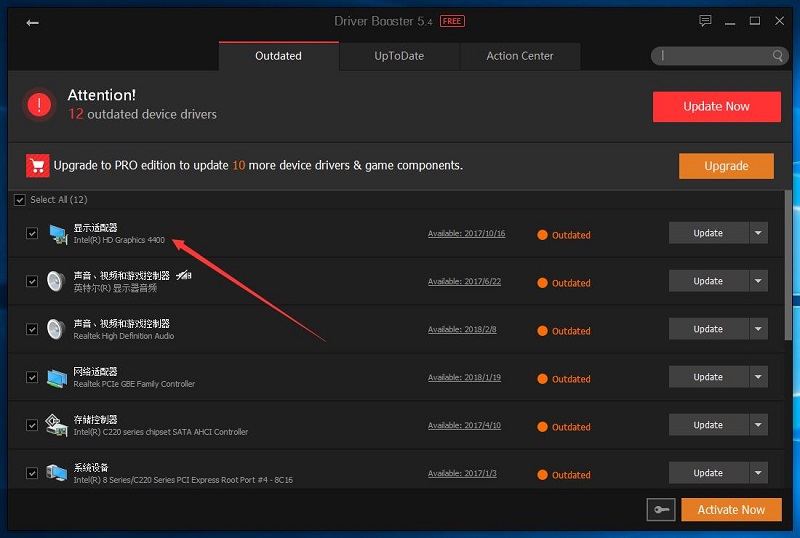Open the Available: 2018/1/19 link
This screenshot has width=800, height=538.
[464, 377]
